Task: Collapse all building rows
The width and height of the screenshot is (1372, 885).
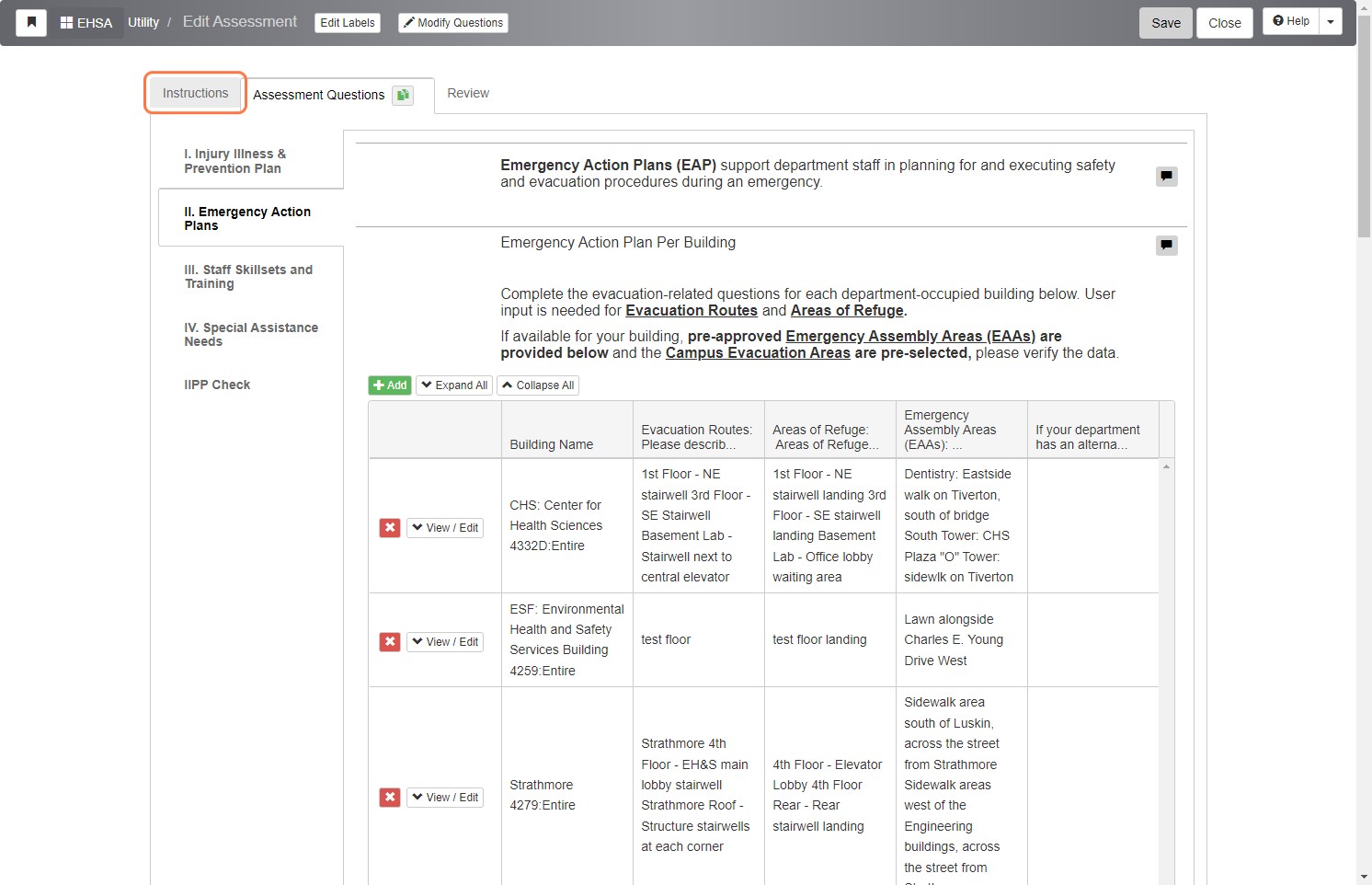Action: (x=538, y=385)
